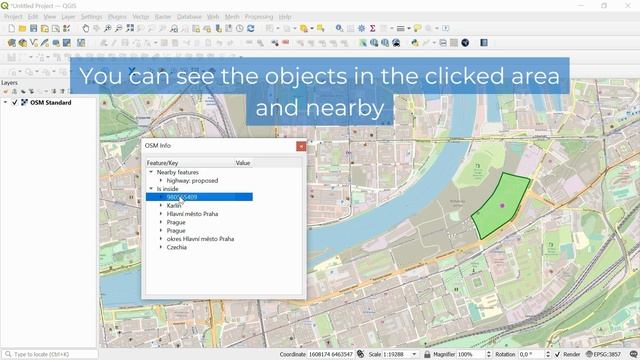Click New Shapefile Layer icon
The image size is (640, 360).
34,43
